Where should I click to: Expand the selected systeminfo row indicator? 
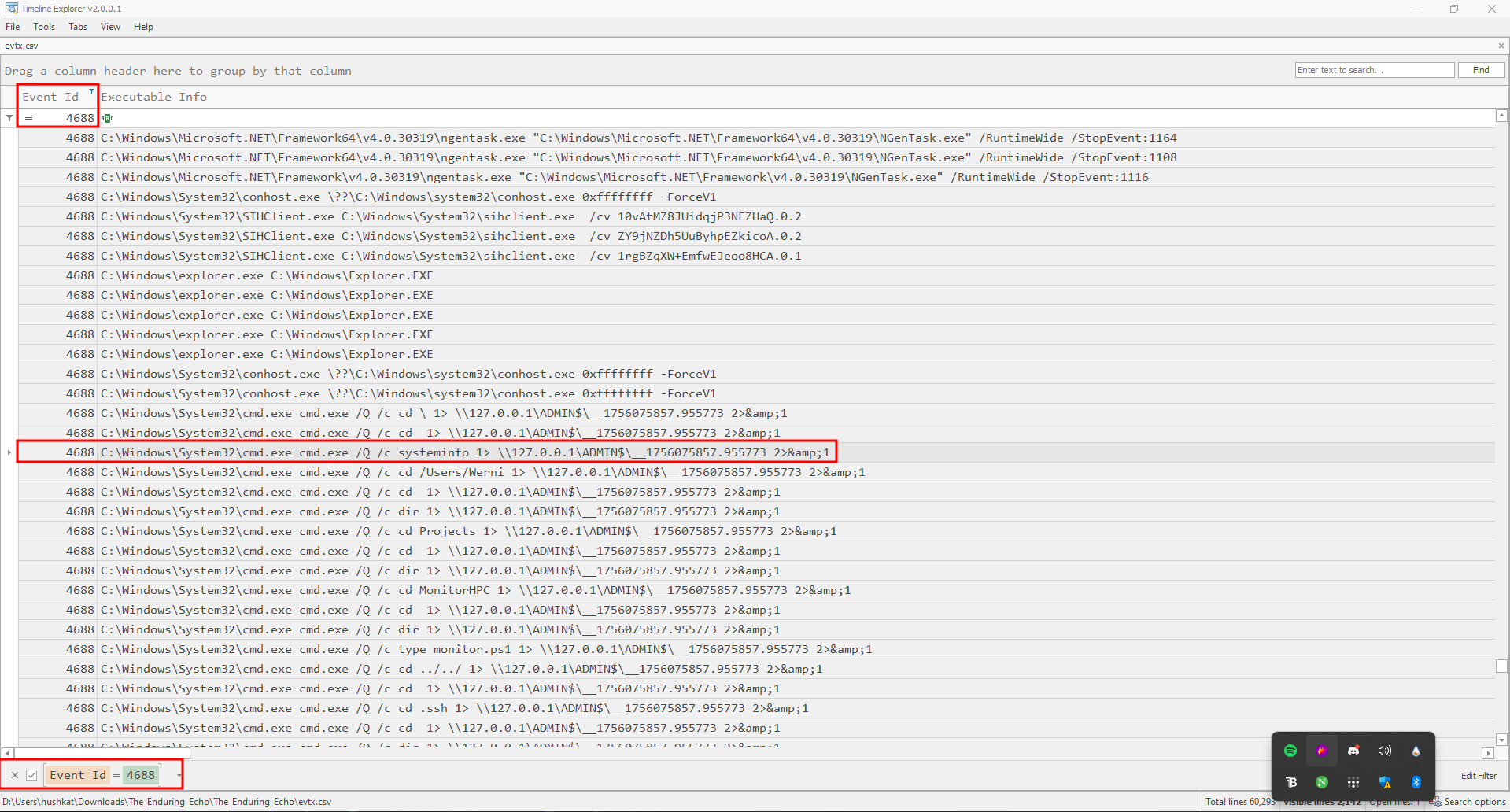[x=9, y=452]
